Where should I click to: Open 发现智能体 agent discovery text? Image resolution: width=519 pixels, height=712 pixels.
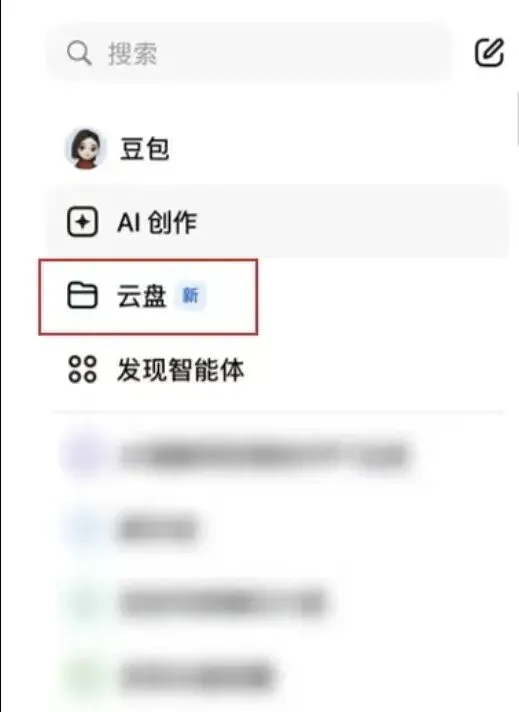181,370
